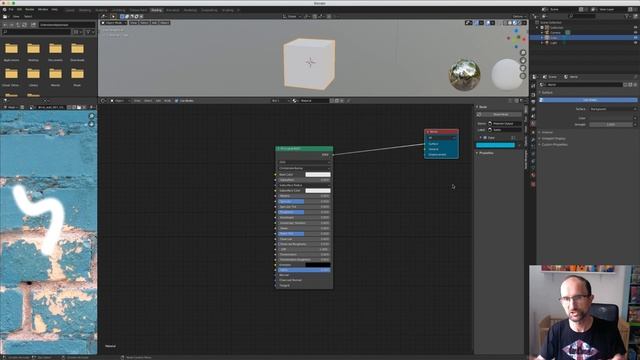This screenshot has height=360, width=640.
Task: Toggle camera view gizmo in viewport
Action: pos(523,68)
